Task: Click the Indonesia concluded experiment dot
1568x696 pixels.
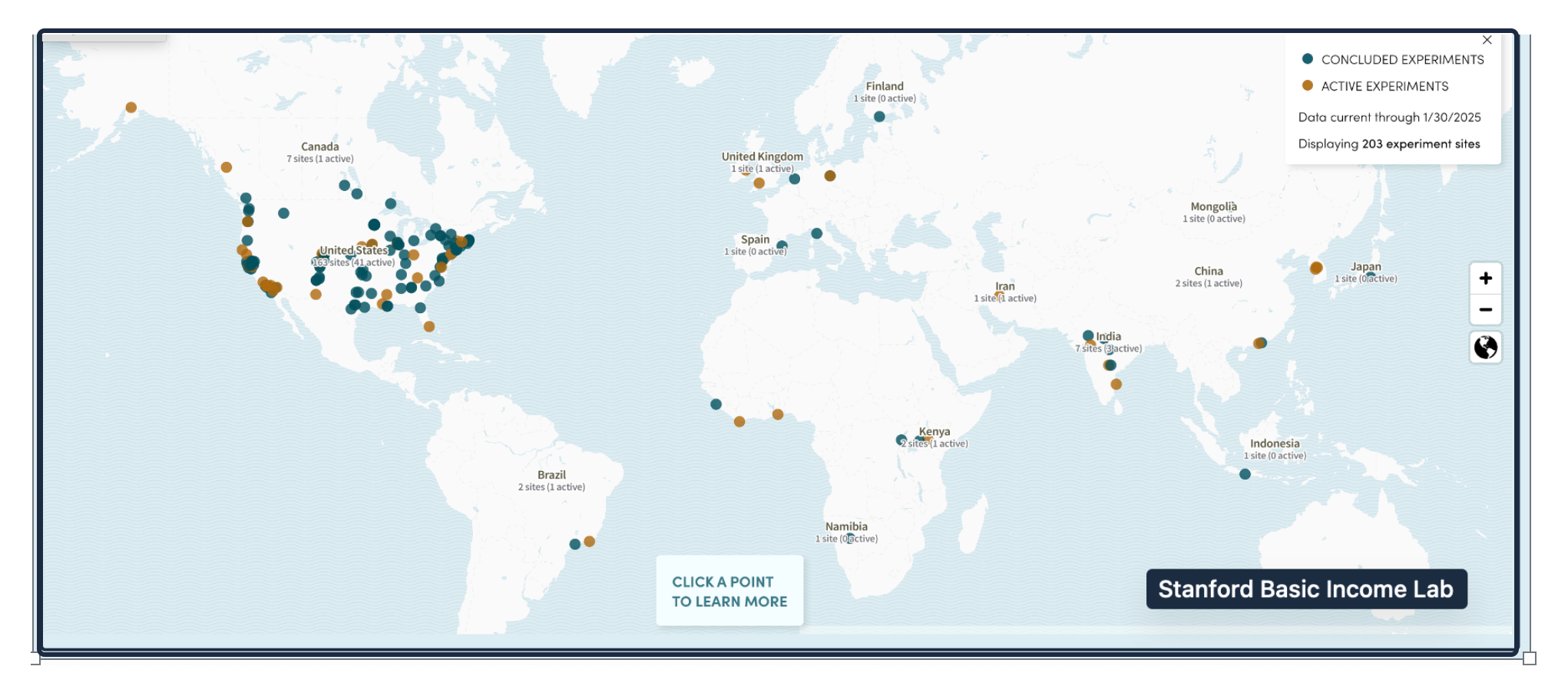Action: click(1245, 474)
